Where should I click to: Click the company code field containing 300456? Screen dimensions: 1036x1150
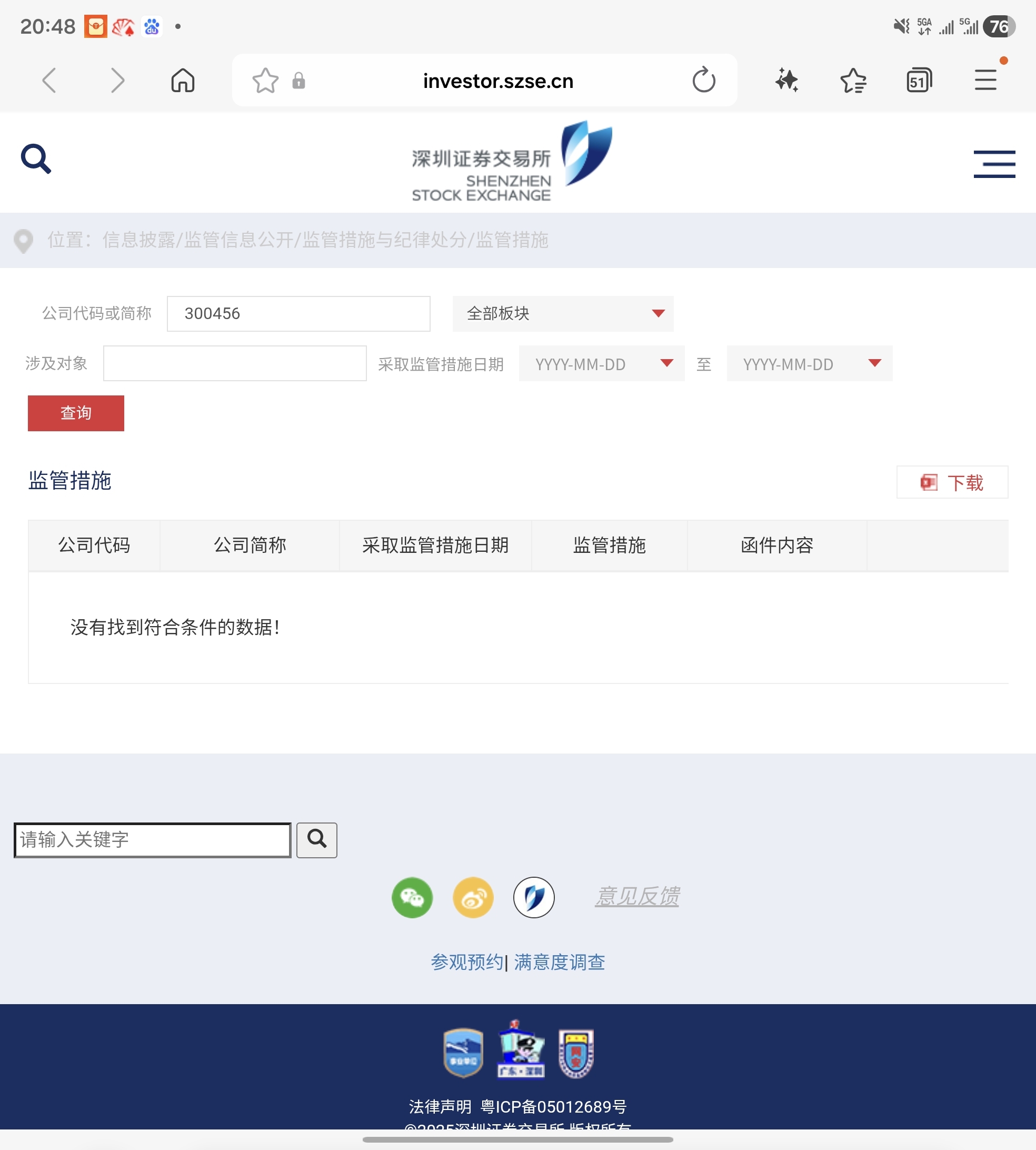(x=298, y=314)
